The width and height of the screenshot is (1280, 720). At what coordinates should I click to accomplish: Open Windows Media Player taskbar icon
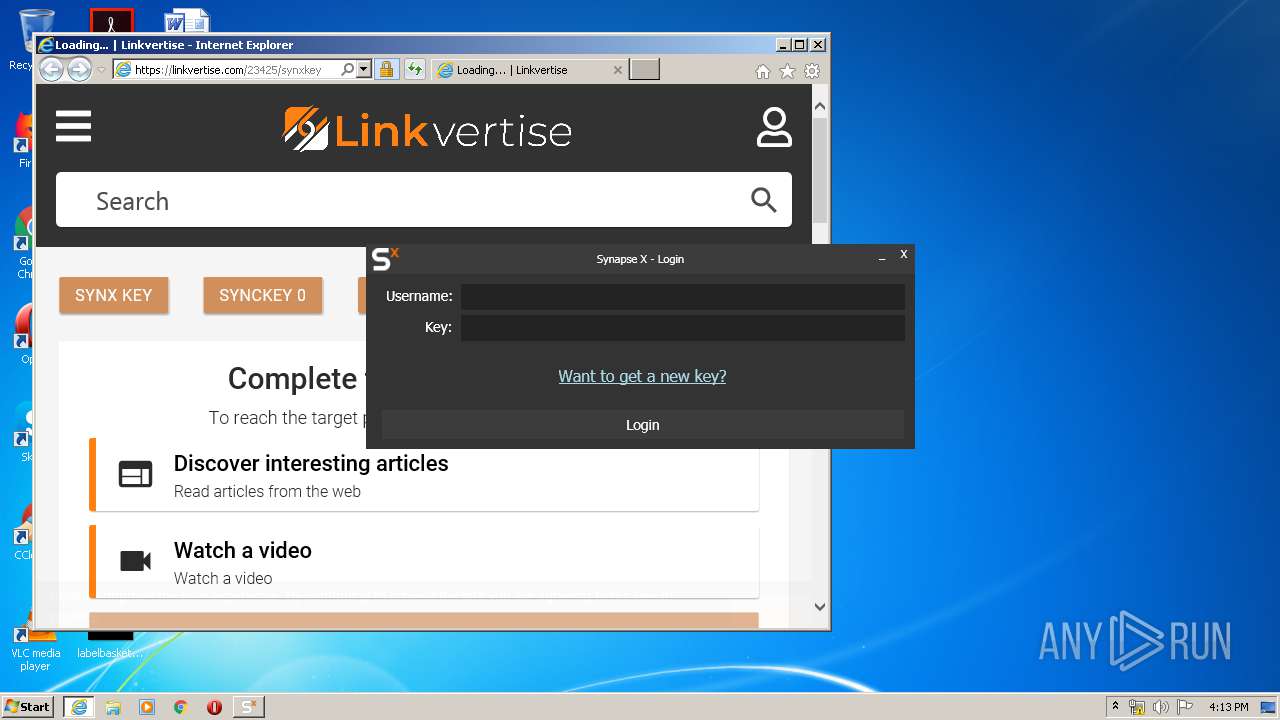pyautogui.click(x=147, y=707)
